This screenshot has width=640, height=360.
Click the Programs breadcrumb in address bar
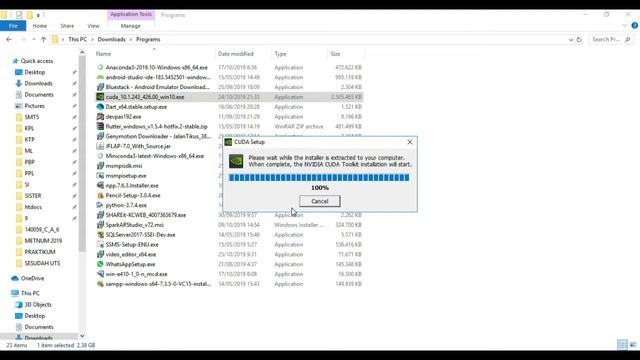click(x=148, y=40)
